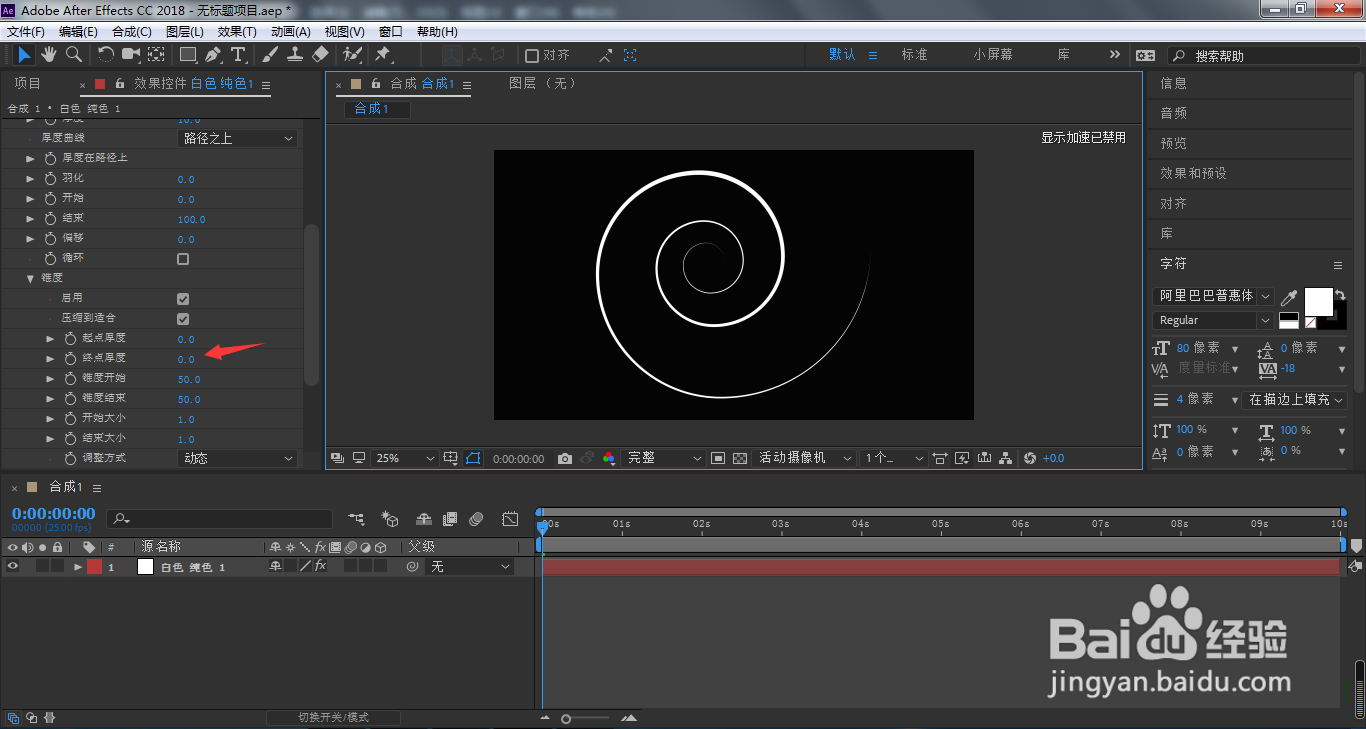Viewport: 1366px width, 729px height.
Task: Toggle the 循环 checkbox
Action: coord(183,259)
